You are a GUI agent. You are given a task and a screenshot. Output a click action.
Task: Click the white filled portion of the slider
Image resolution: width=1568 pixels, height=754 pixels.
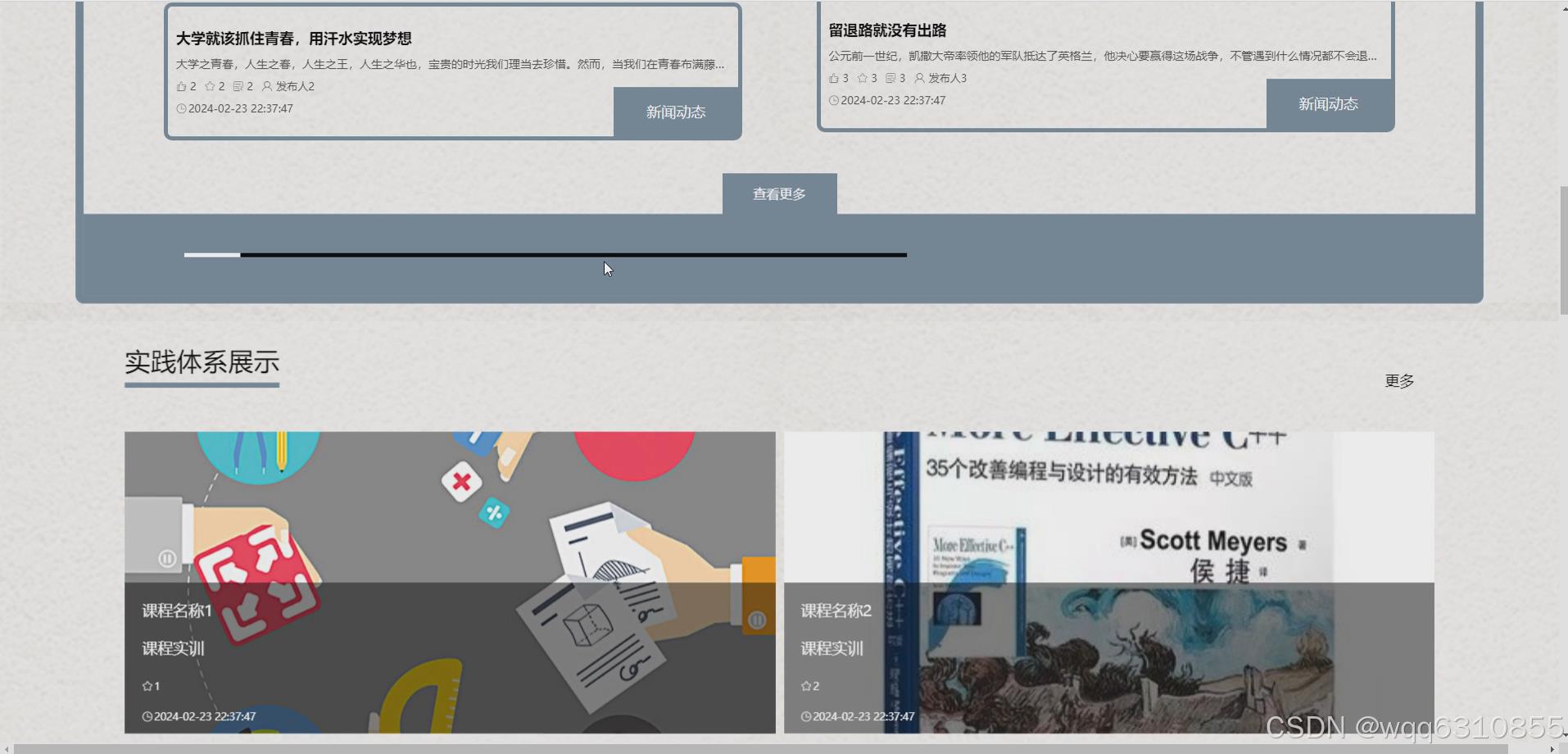(212, 255)
